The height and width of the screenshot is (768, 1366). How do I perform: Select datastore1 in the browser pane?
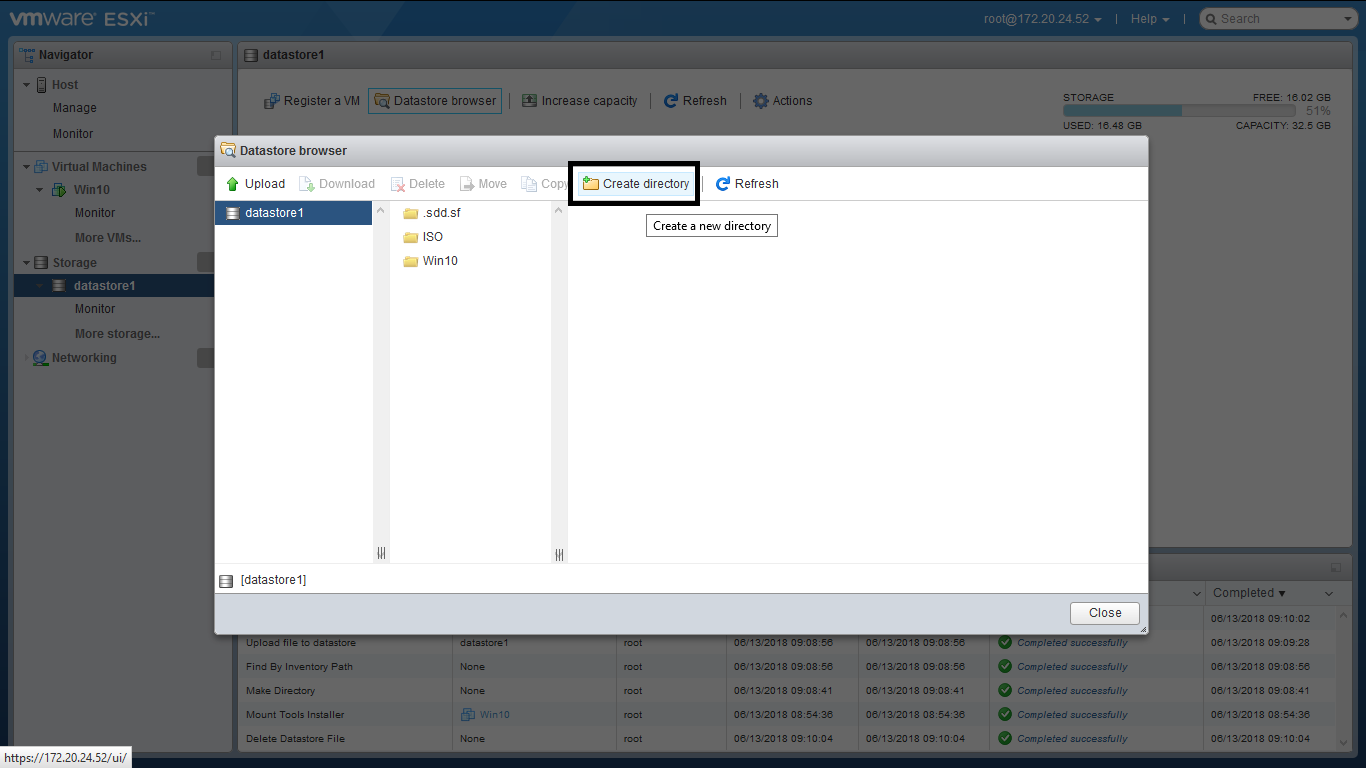274,213
